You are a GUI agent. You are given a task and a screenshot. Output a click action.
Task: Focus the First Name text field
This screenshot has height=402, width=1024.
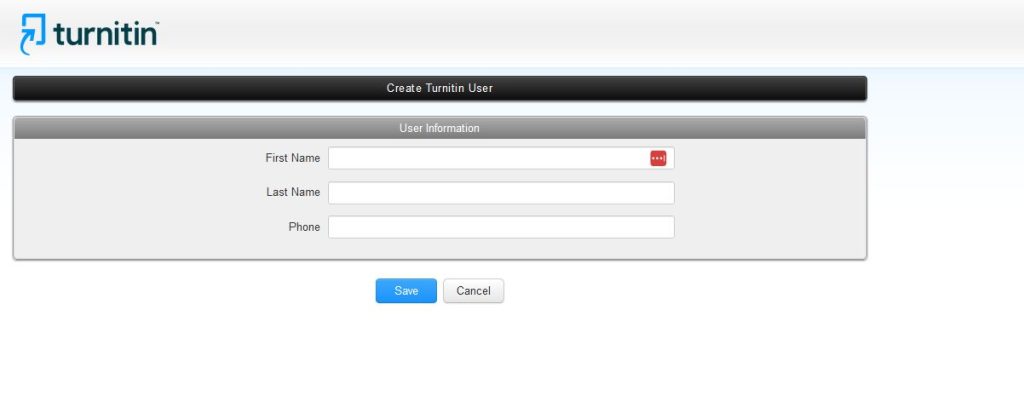[x=487, y=158]
